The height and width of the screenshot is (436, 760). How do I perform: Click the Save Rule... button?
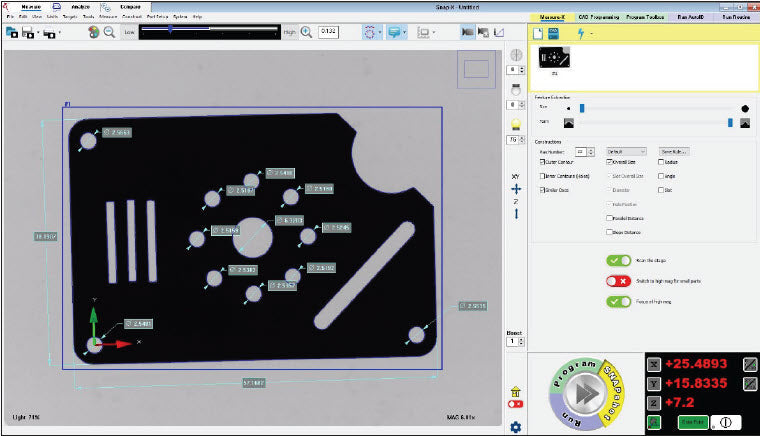[674, 152]
